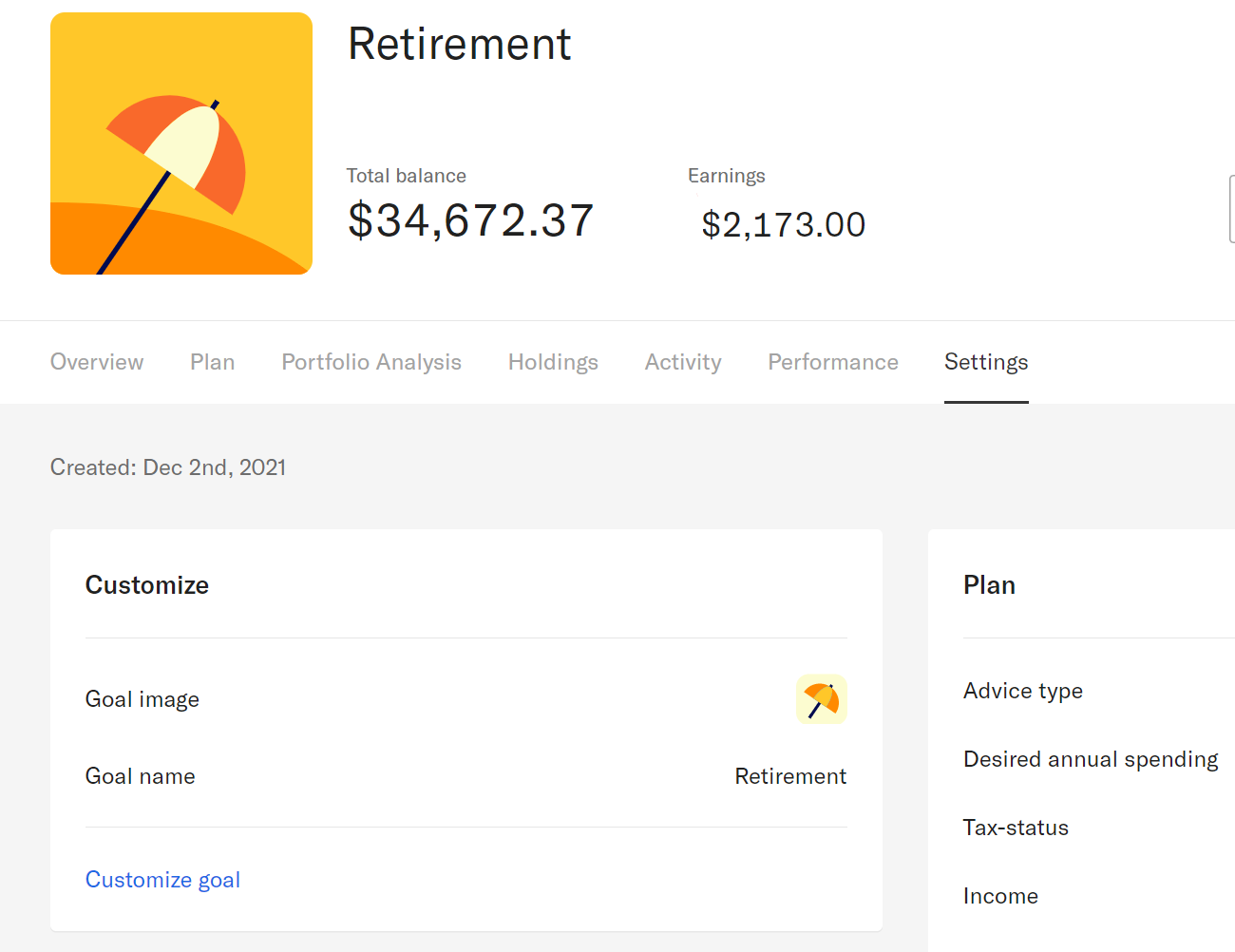Click the Goal name value Retirement
This screenshot has width=1235, height=952.
[x=790, y=775]
